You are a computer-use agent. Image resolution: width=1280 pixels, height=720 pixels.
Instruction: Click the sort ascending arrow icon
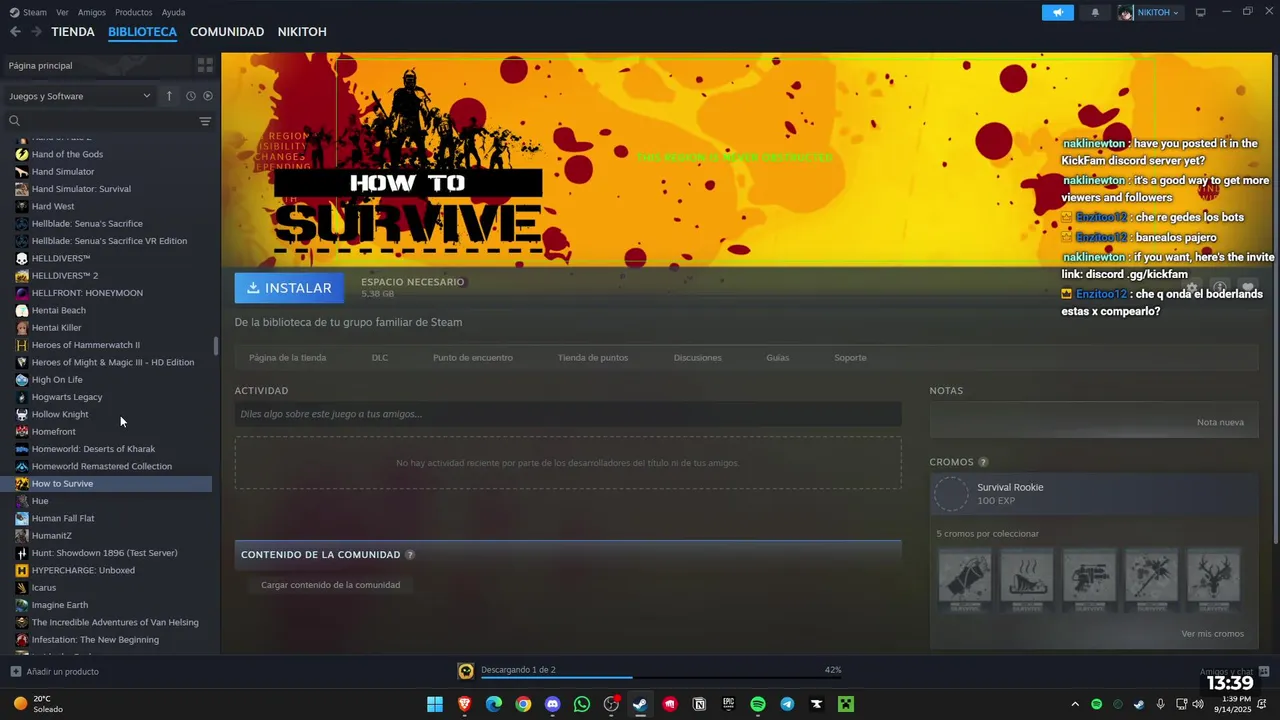(169, 96)
